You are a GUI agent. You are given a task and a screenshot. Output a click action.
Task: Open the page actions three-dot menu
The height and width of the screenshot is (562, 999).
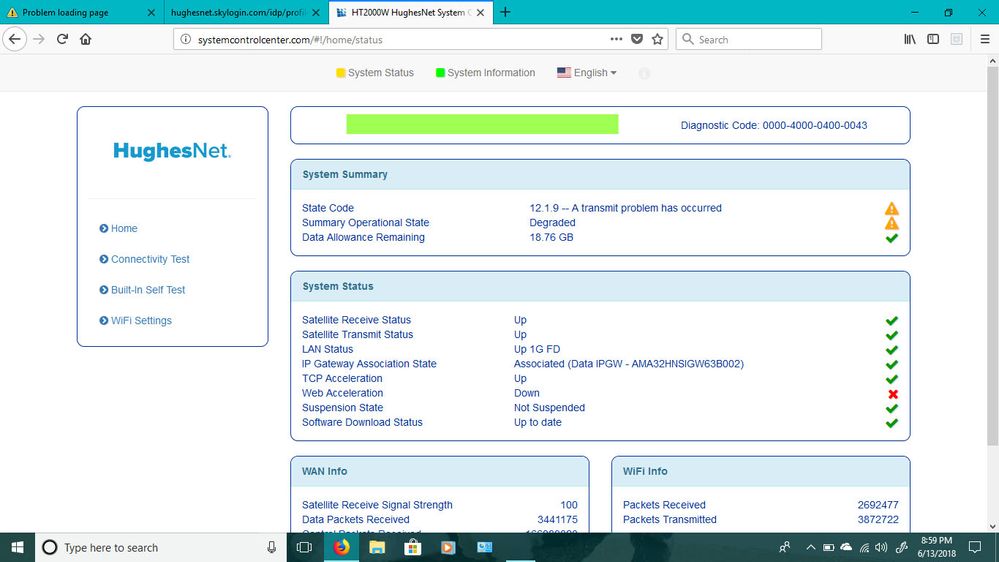[616, 39]
